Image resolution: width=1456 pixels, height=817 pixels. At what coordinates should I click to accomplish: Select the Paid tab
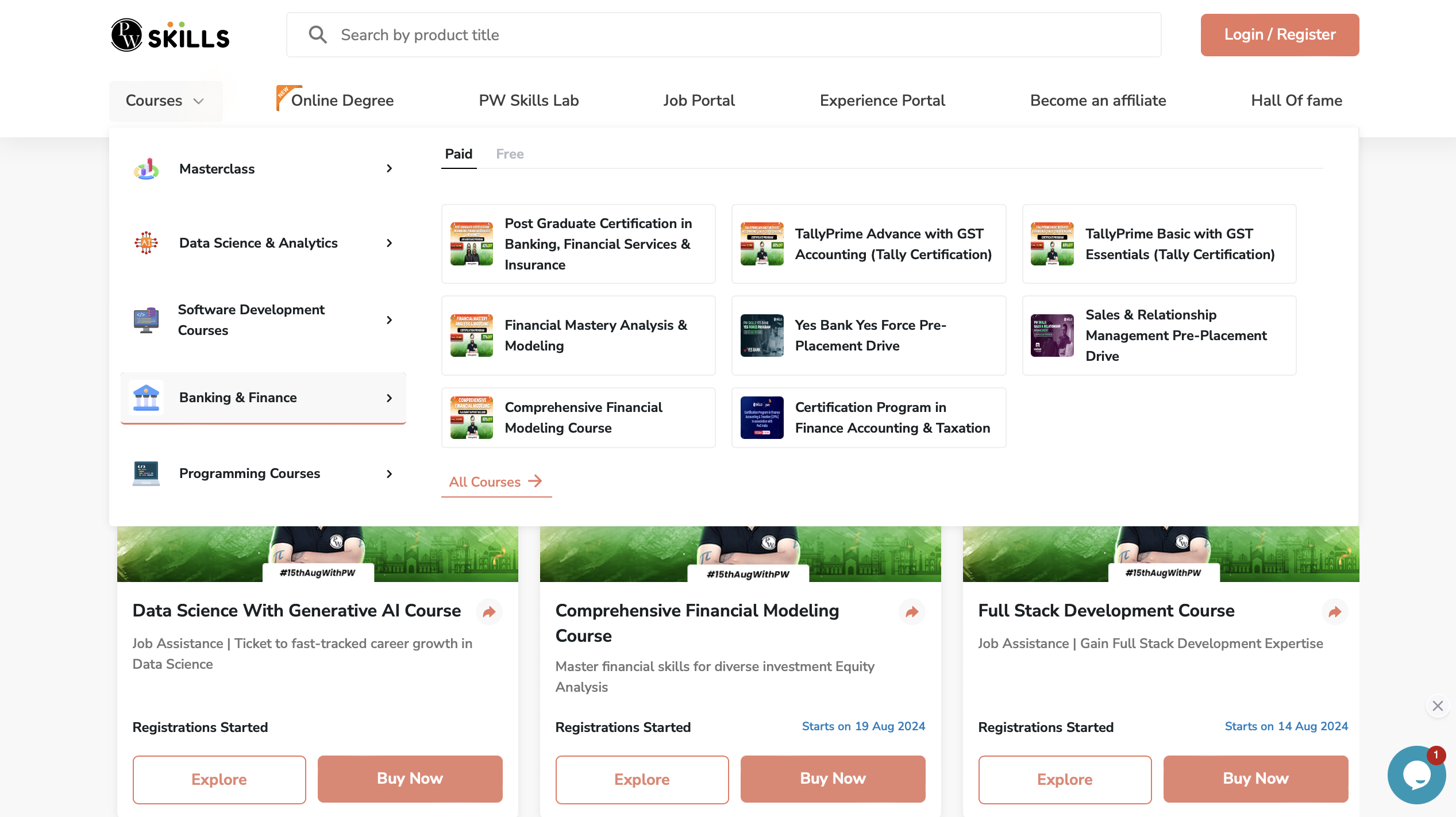tap(459, 154)
